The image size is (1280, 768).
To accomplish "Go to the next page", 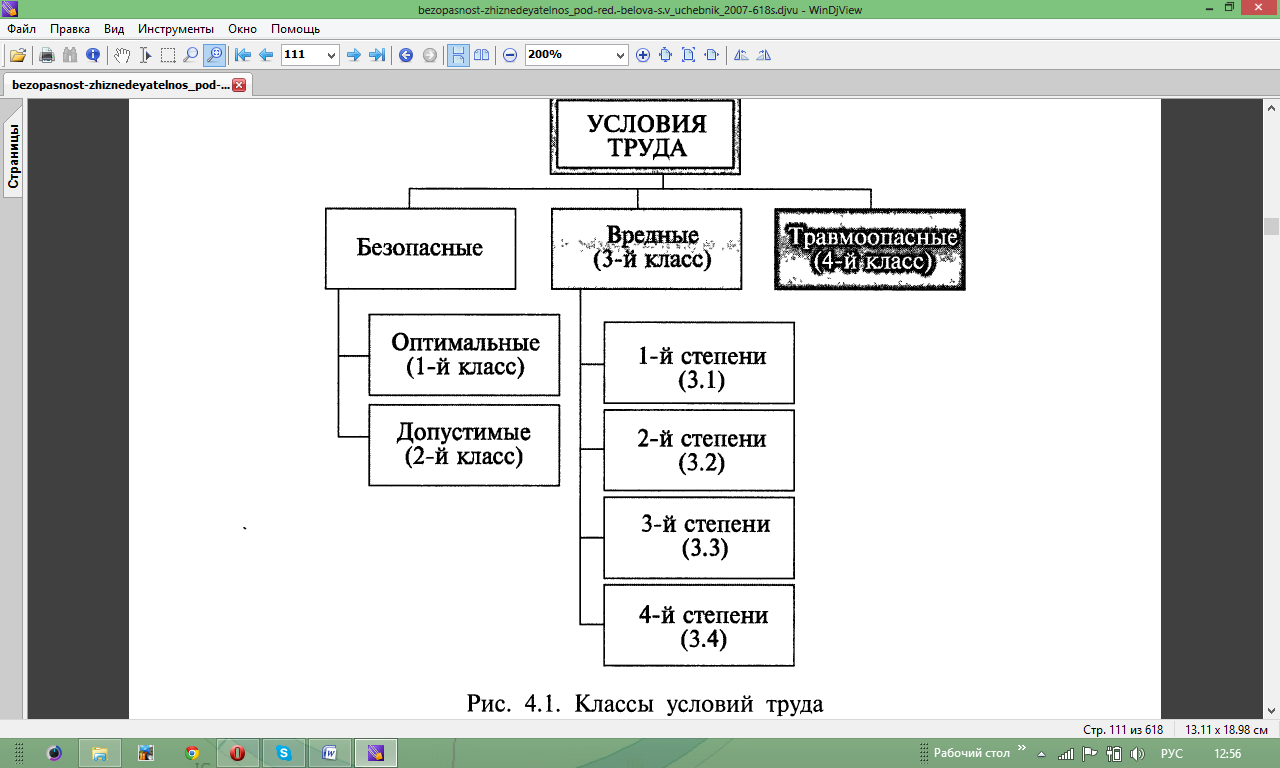I will pyautogui.click(x=353, y=55).
